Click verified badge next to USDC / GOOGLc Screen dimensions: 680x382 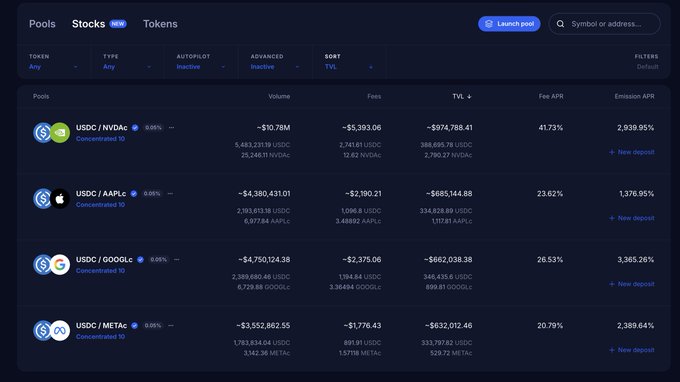141,259
